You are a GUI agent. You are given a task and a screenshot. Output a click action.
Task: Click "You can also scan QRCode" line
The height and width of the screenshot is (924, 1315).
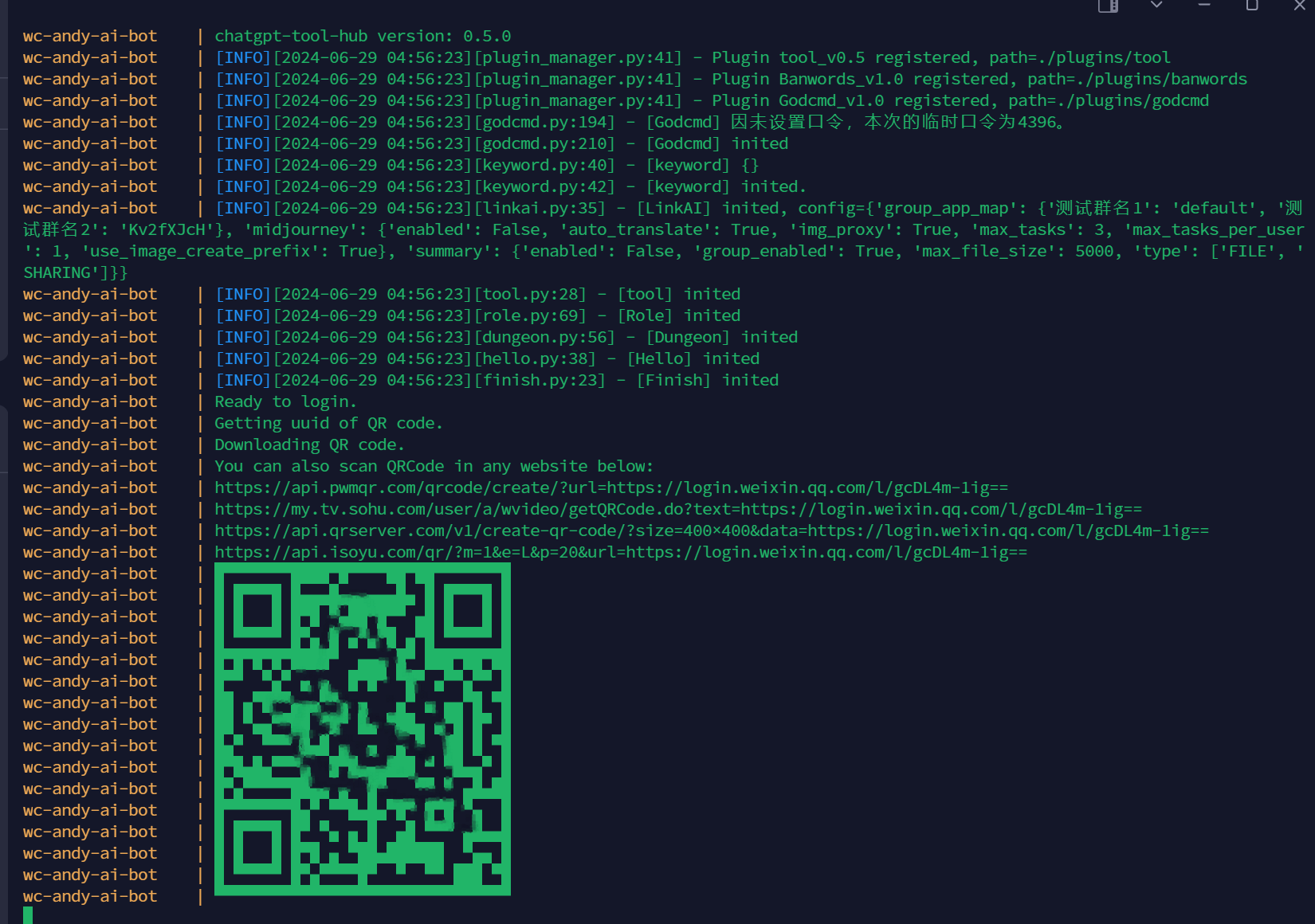pyautogui.click(x=434, y=466)
